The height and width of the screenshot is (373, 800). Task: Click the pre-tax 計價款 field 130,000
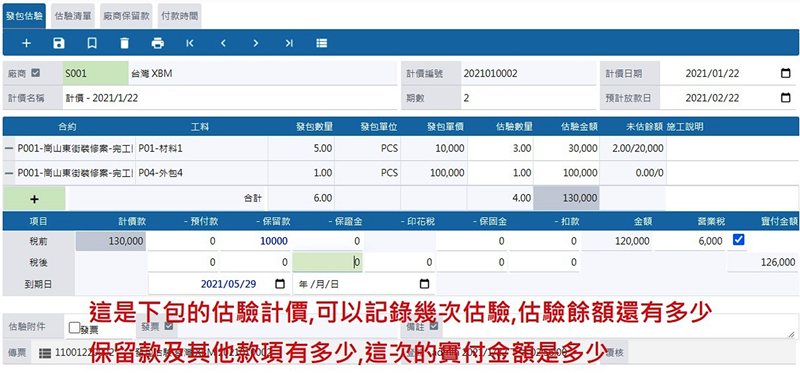tap(111, 241)
